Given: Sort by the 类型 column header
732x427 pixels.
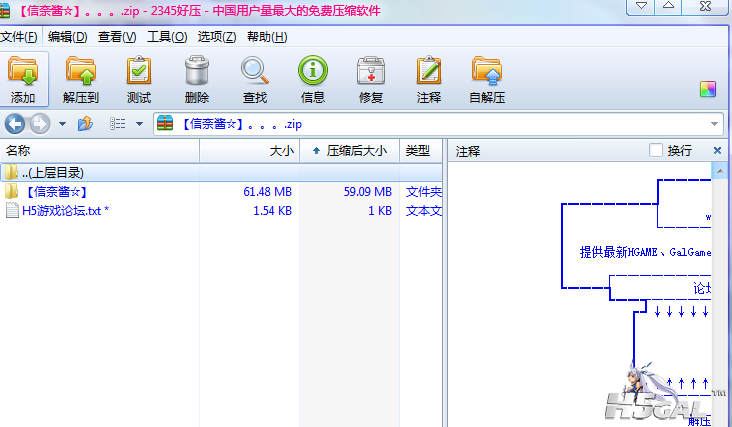Looking at the screenshot, I should pos(421,151).
